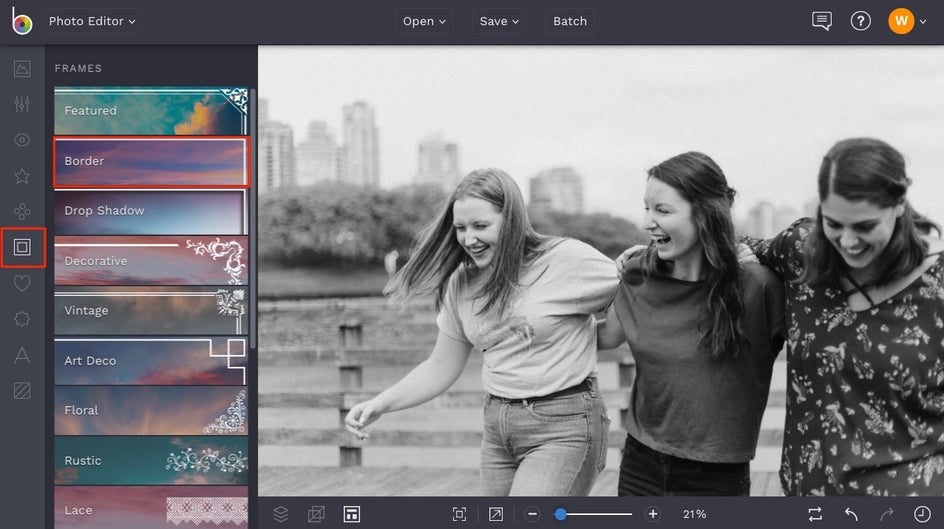This screenshot has height=529, width=944.
Task: Open the Frames tool in sidebar
Action: [x=22, y=247]
